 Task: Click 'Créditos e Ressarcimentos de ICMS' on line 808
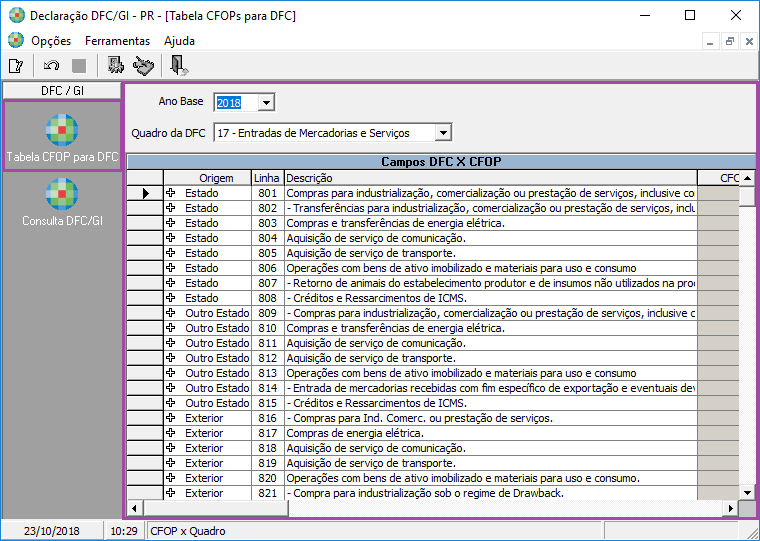pos(380,298)
